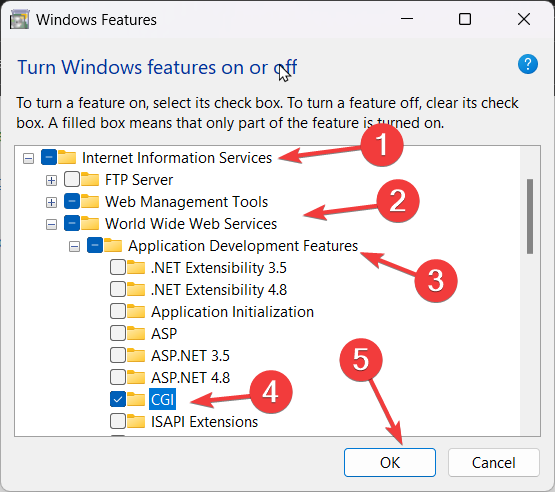Image resolution: width=555 pixels, height=492 pixels.
Task: Collapse the World Wide Web Services node
Action: click(51, 224)
